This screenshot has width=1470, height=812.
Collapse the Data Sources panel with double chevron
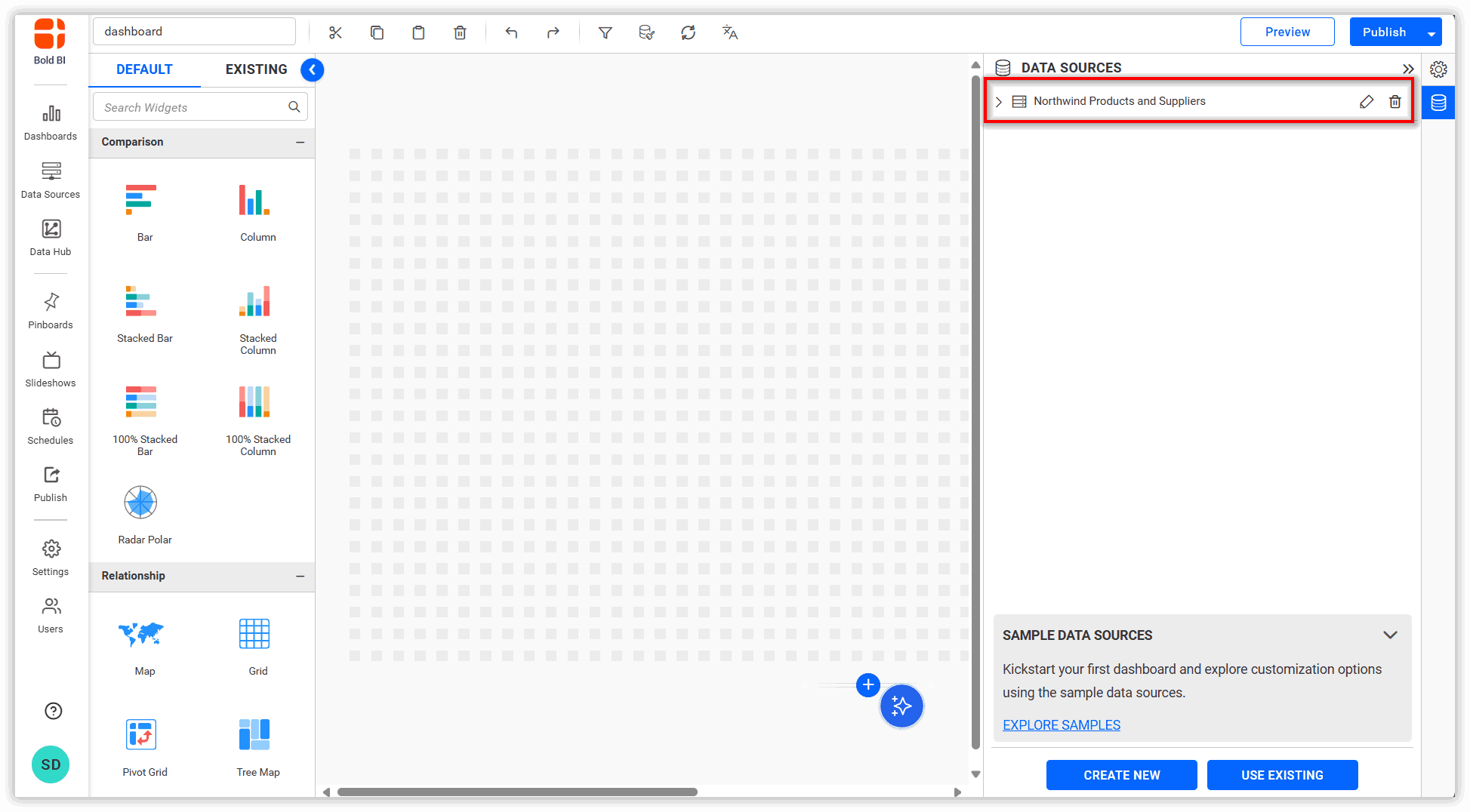click(x=1407, y=69)
